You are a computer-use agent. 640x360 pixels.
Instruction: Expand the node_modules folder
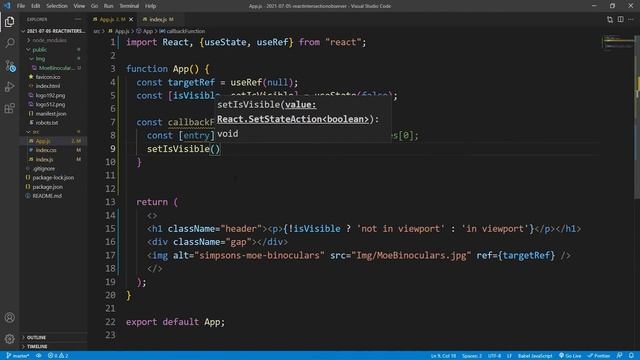tap(53, 40)
